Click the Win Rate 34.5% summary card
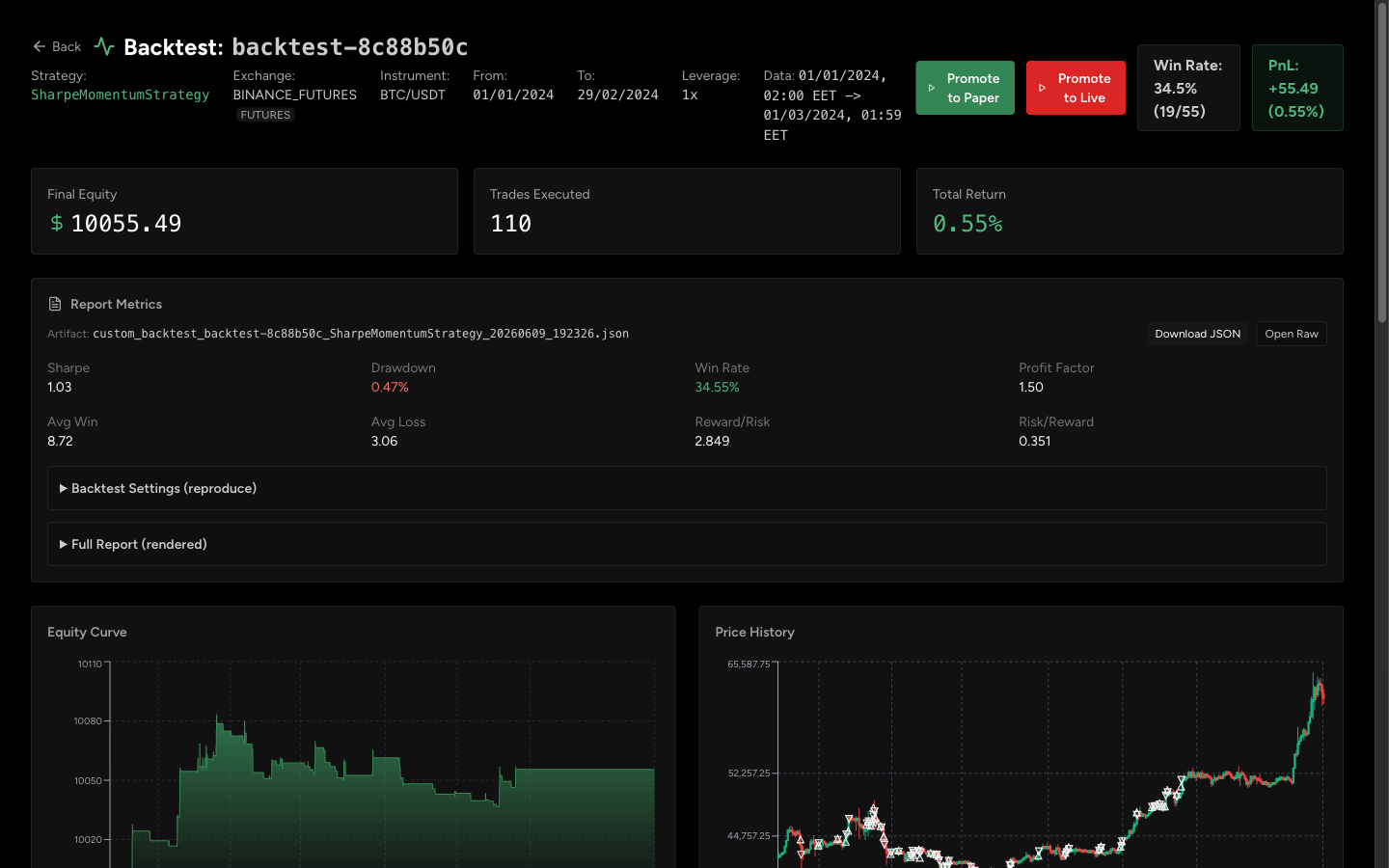Image resolution: width=1389 pixels, height=868 pixels. 1188,88
